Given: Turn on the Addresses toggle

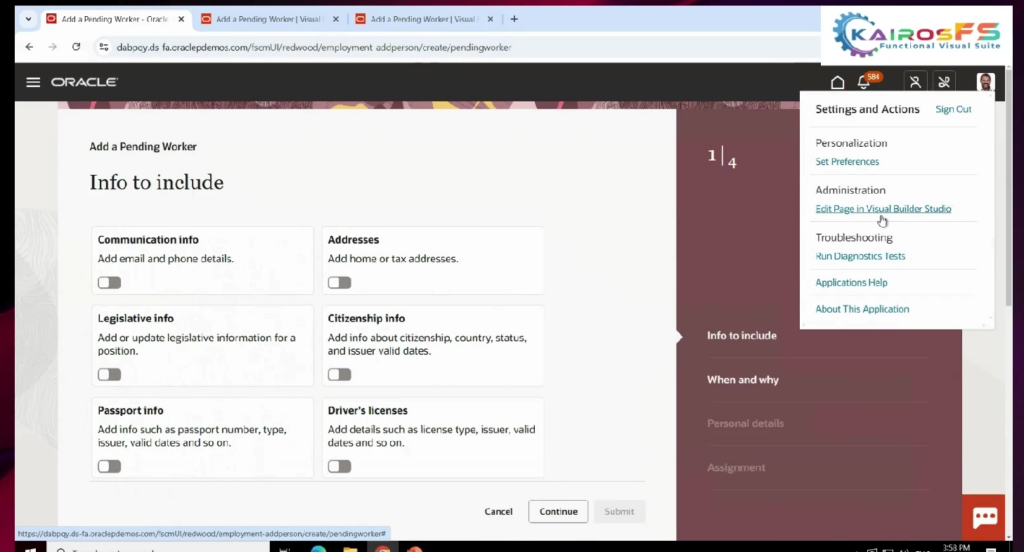Looking at the screenshot, I should (x=340, y=283).
